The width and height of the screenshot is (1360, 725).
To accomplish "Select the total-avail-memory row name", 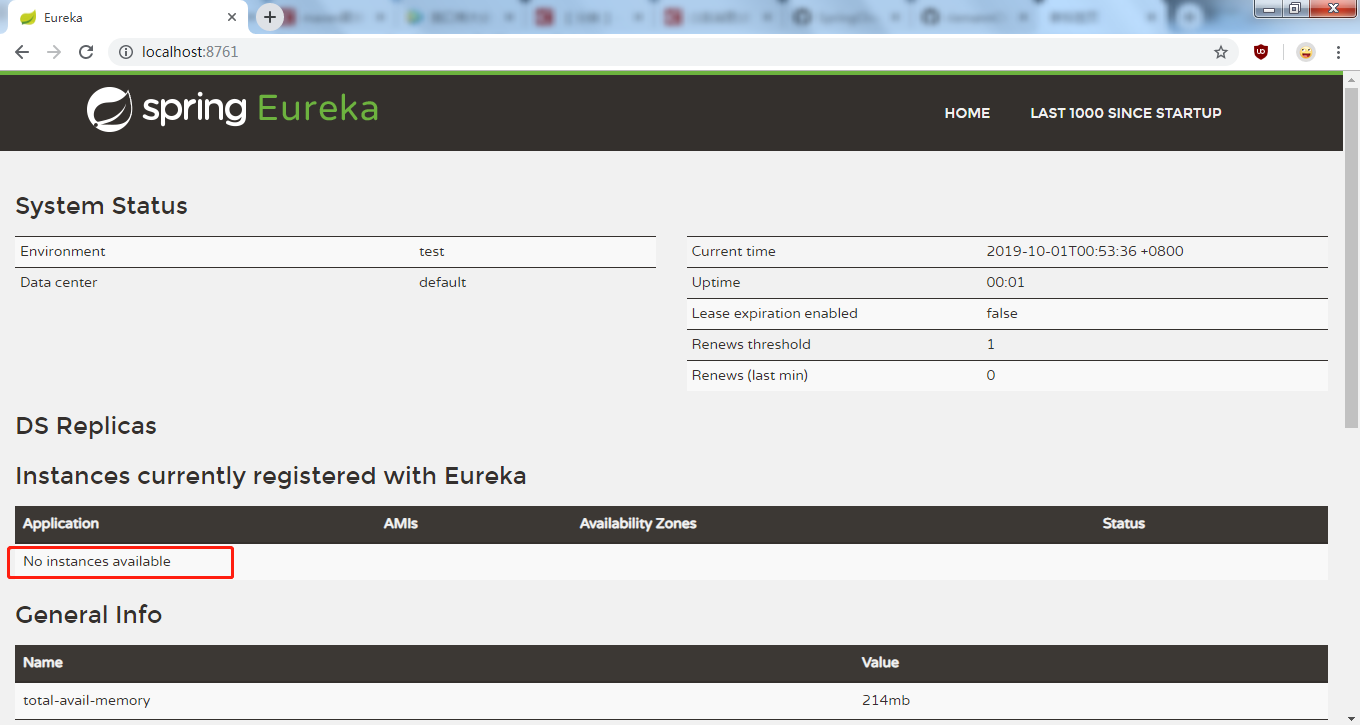I will 87,700.
